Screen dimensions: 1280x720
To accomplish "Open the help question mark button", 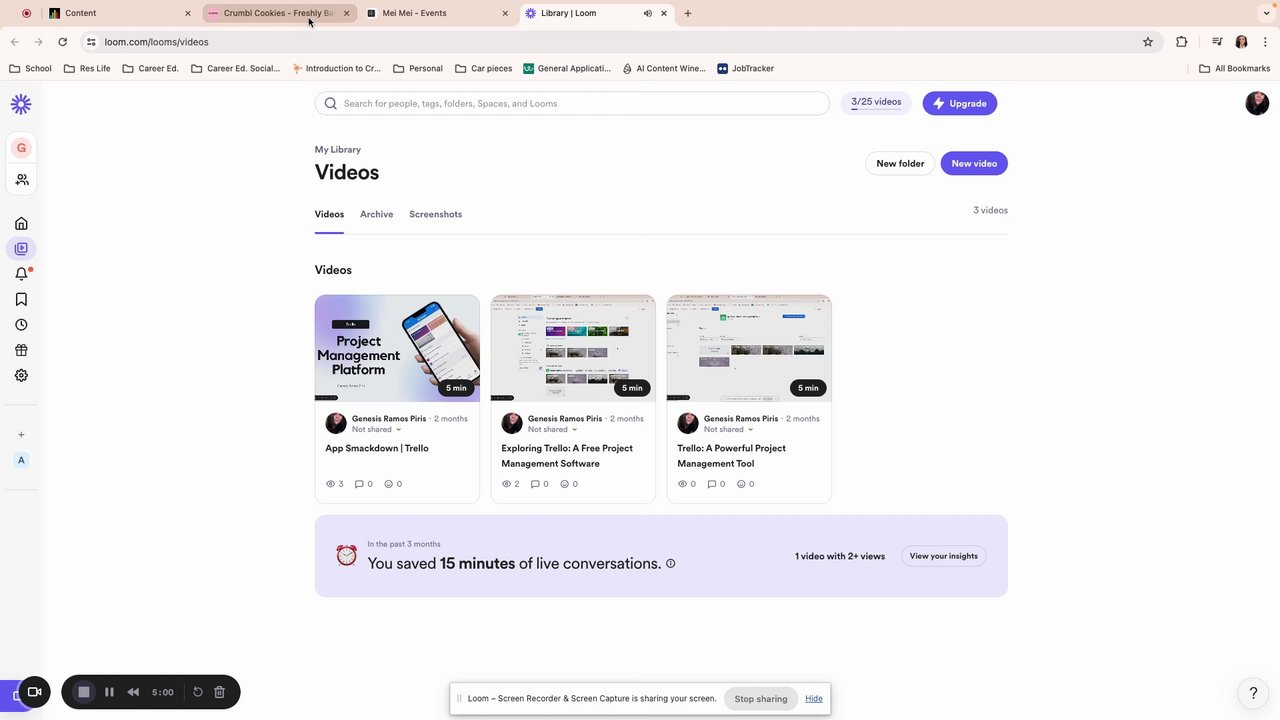I will [1253, 693].
